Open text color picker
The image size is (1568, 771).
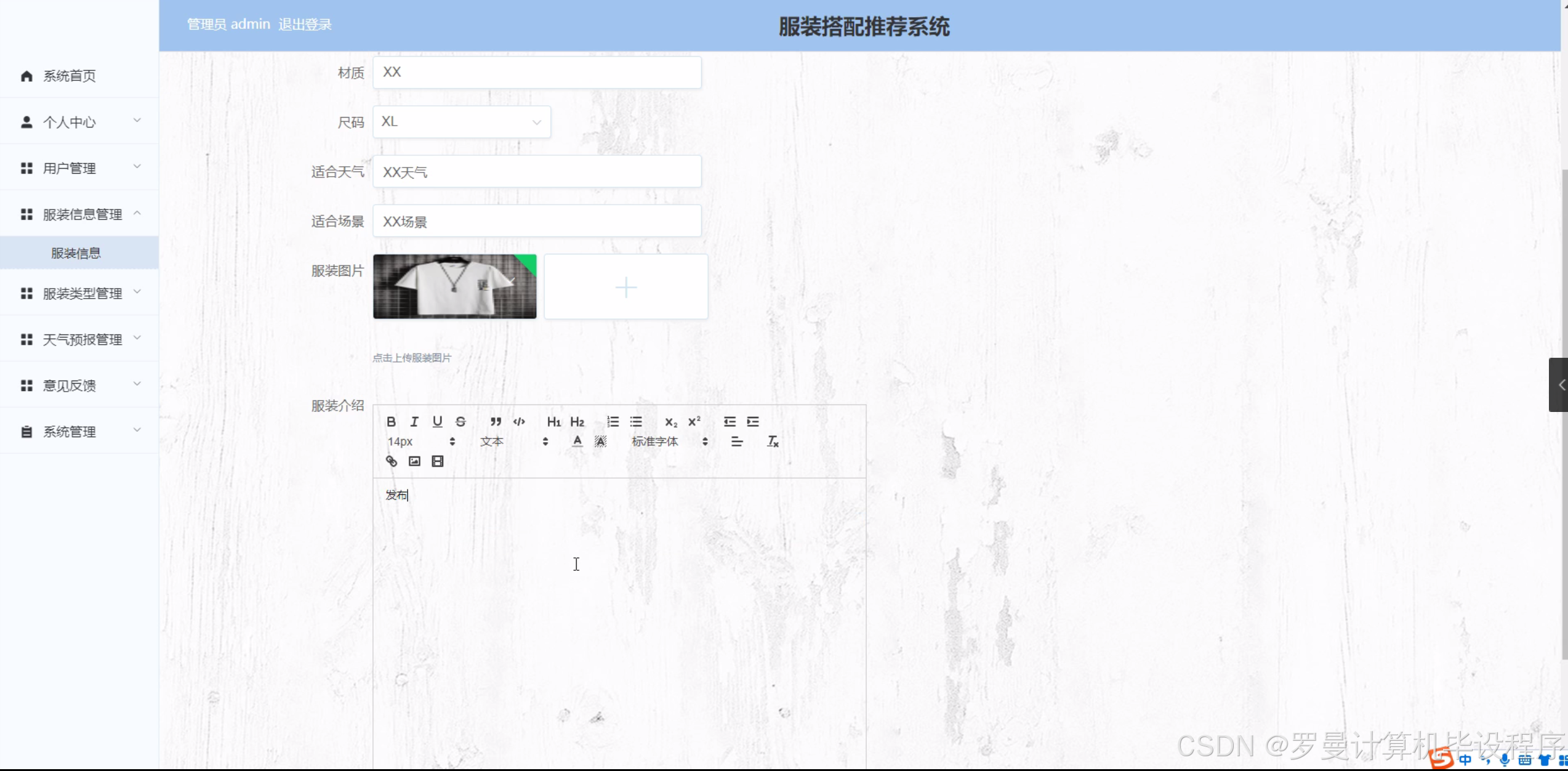point(577,442)
